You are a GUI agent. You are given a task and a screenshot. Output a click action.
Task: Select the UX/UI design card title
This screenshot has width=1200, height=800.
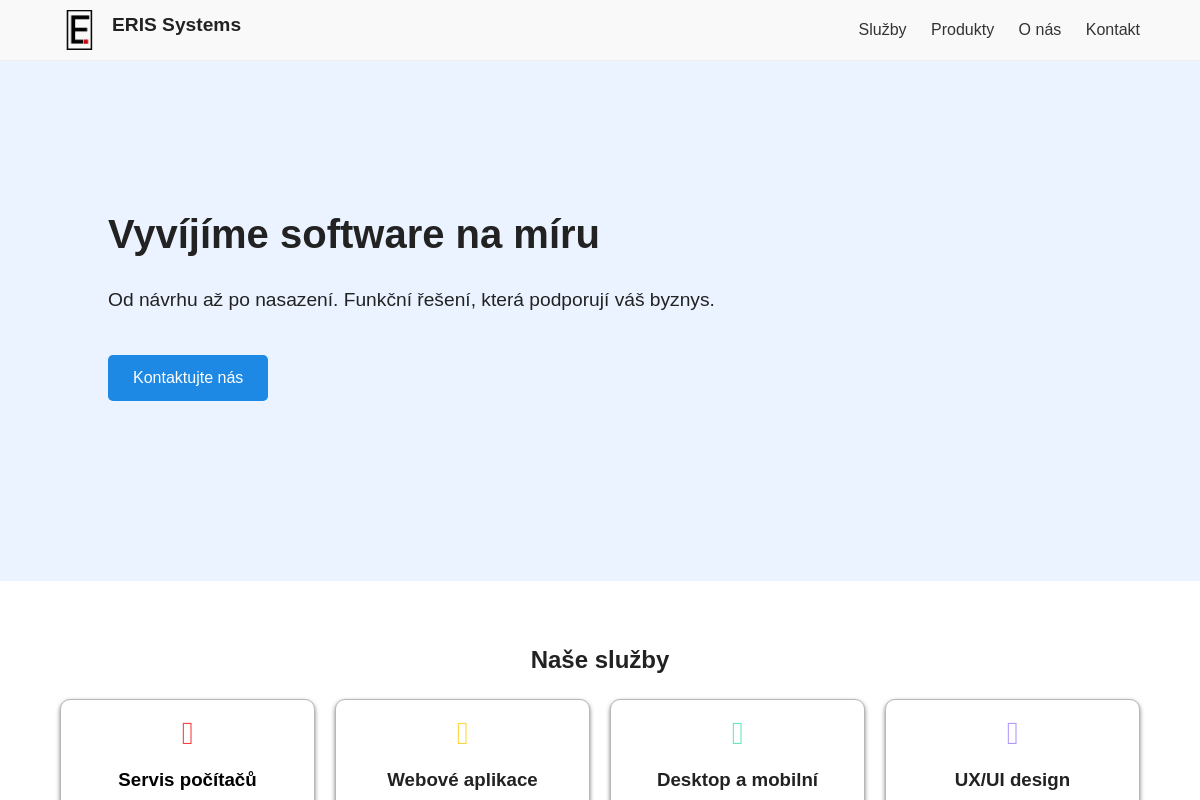click(1012, 780)
